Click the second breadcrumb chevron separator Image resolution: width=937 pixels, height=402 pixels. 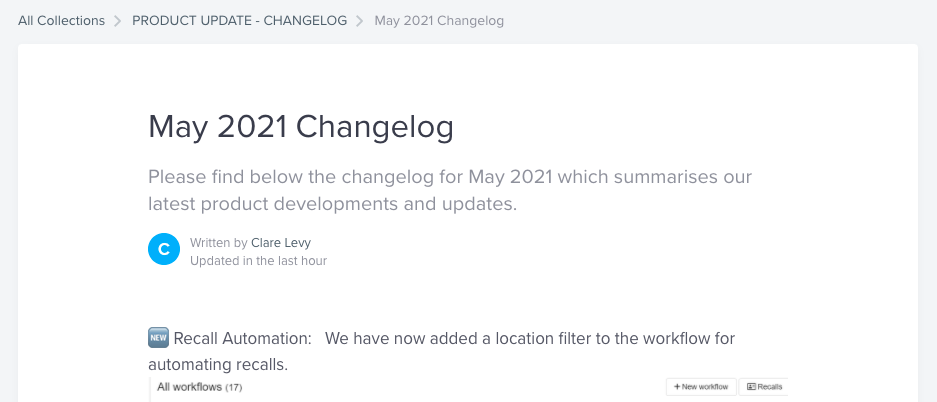tap(361, 21)
